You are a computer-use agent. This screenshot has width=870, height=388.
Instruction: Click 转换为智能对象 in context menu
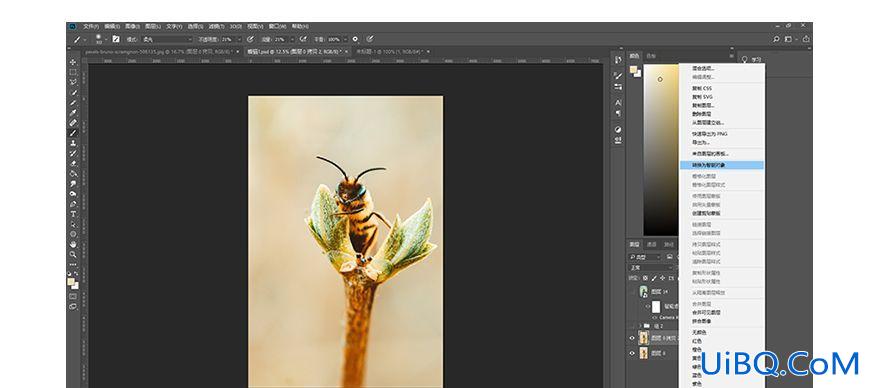tap(722, 165)
